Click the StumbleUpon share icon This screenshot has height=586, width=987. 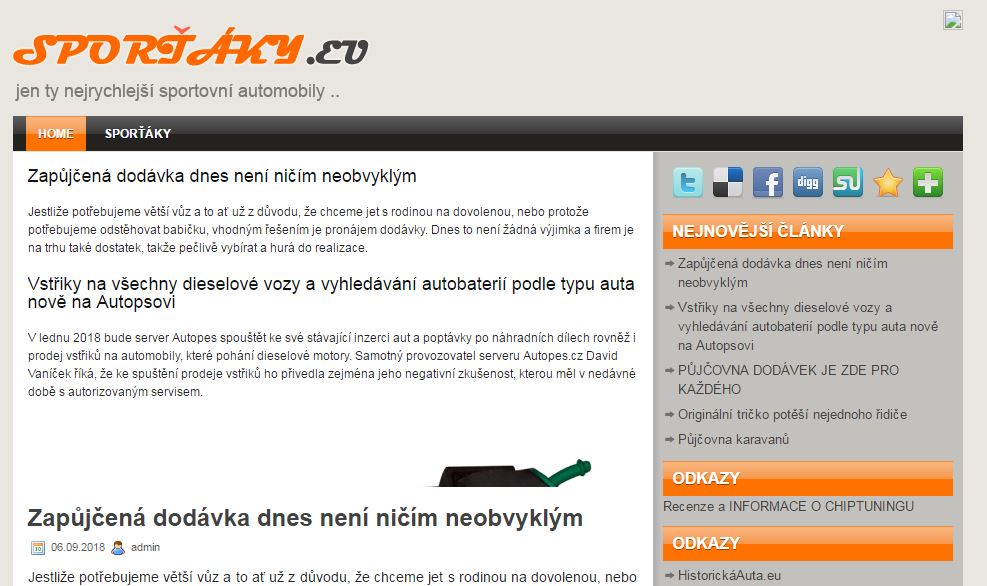[848, 183]
